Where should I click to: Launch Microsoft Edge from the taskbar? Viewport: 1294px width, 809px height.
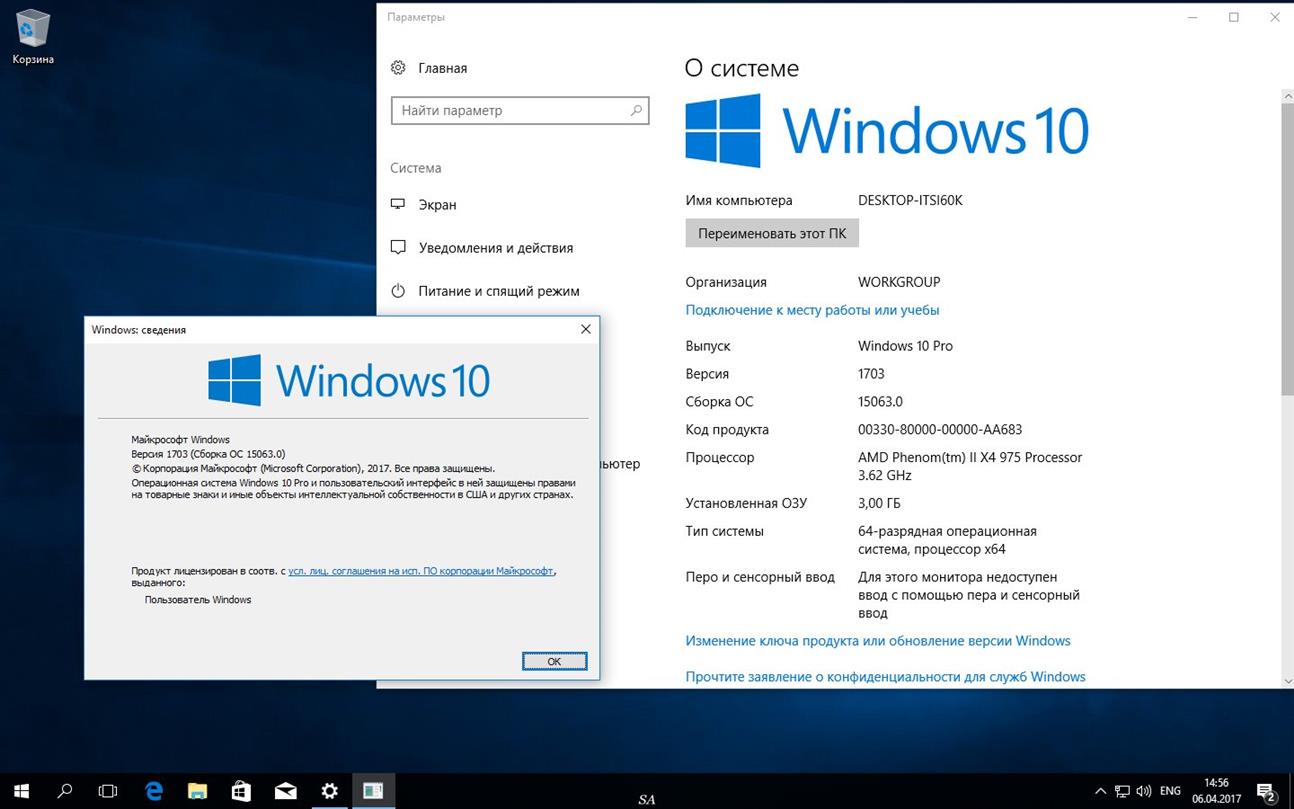point(153,790)
